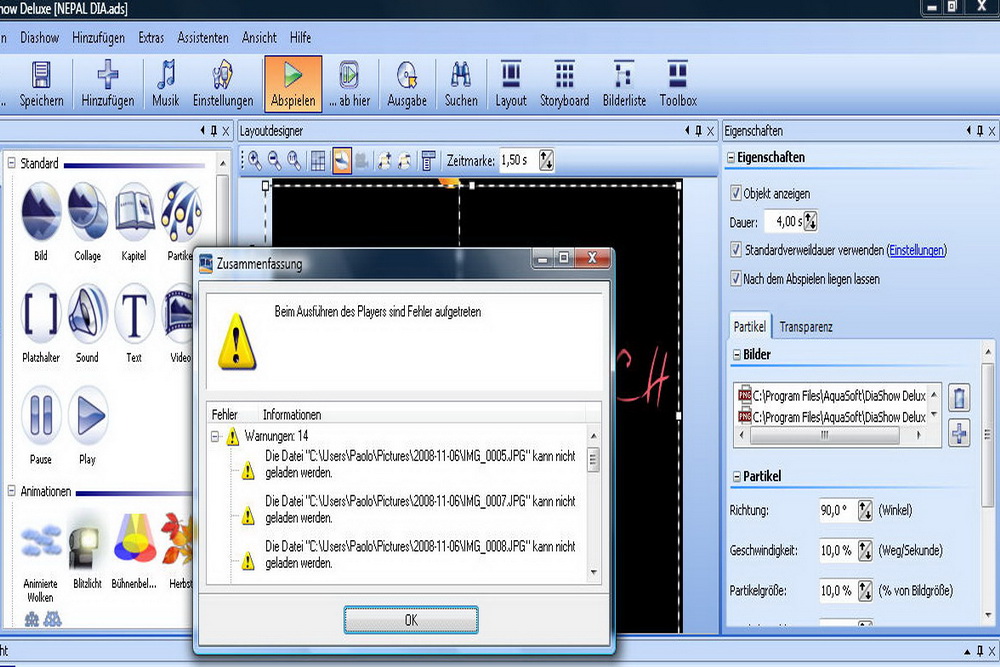Select the Collage object icon
The width and height of the screenshot is (1000, 667).
(x=88, y=212)
